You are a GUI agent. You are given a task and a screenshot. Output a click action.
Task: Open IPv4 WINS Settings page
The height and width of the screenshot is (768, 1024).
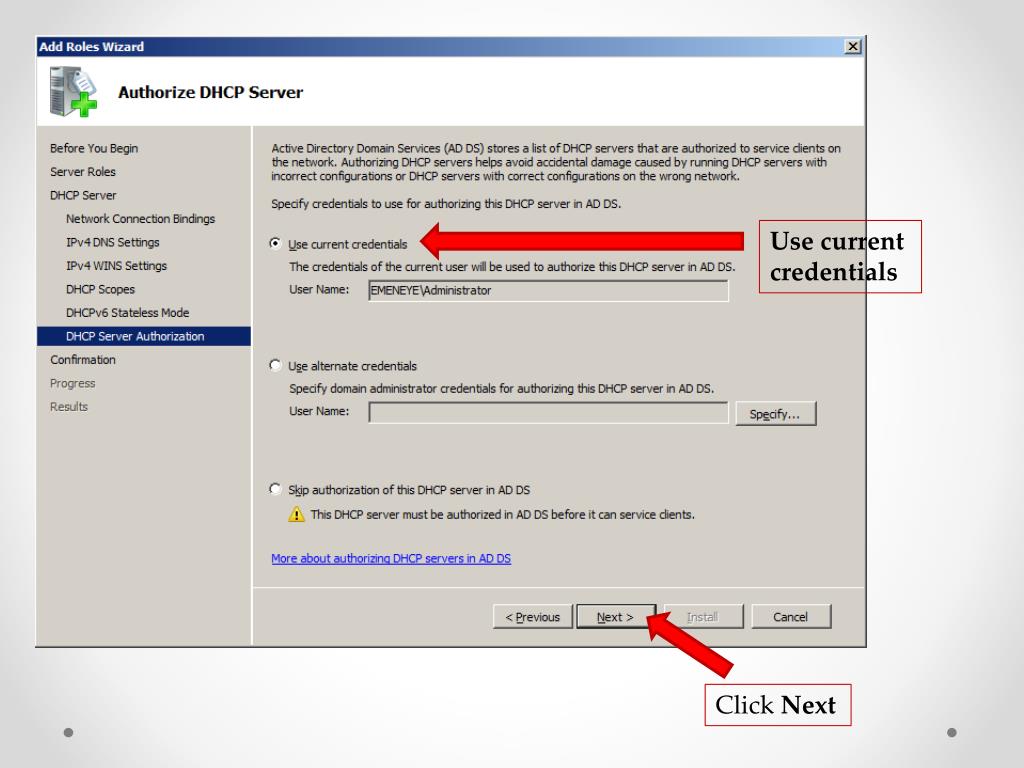[116, 266]
